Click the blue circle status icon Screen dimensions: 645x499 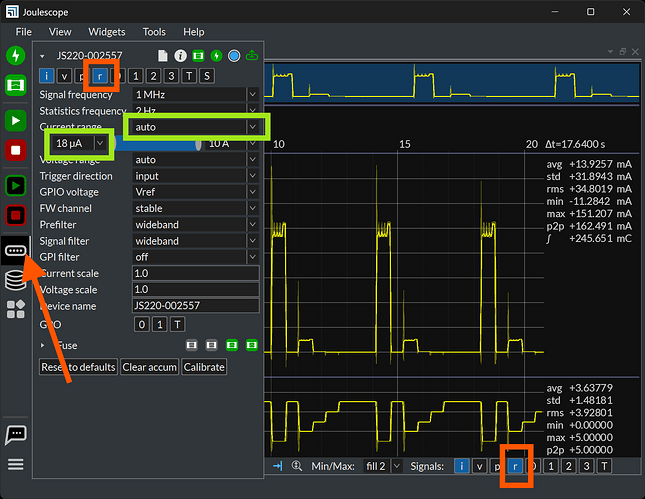click(x=234, y=56)
